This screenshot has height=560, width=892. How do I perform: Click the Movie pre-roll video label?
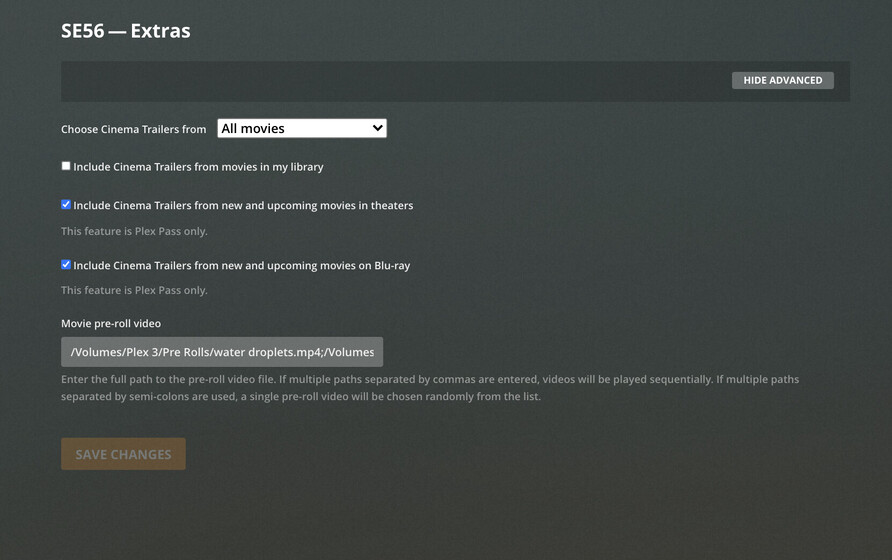tap(111, 323)
